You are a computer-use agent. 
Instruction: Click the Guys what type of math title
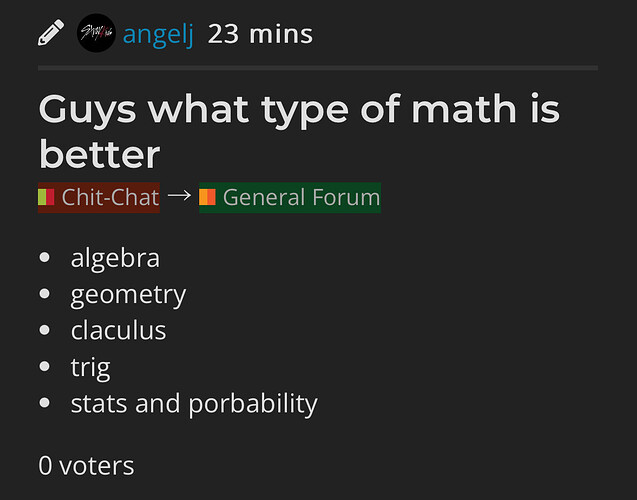click(x=299, y=132)
